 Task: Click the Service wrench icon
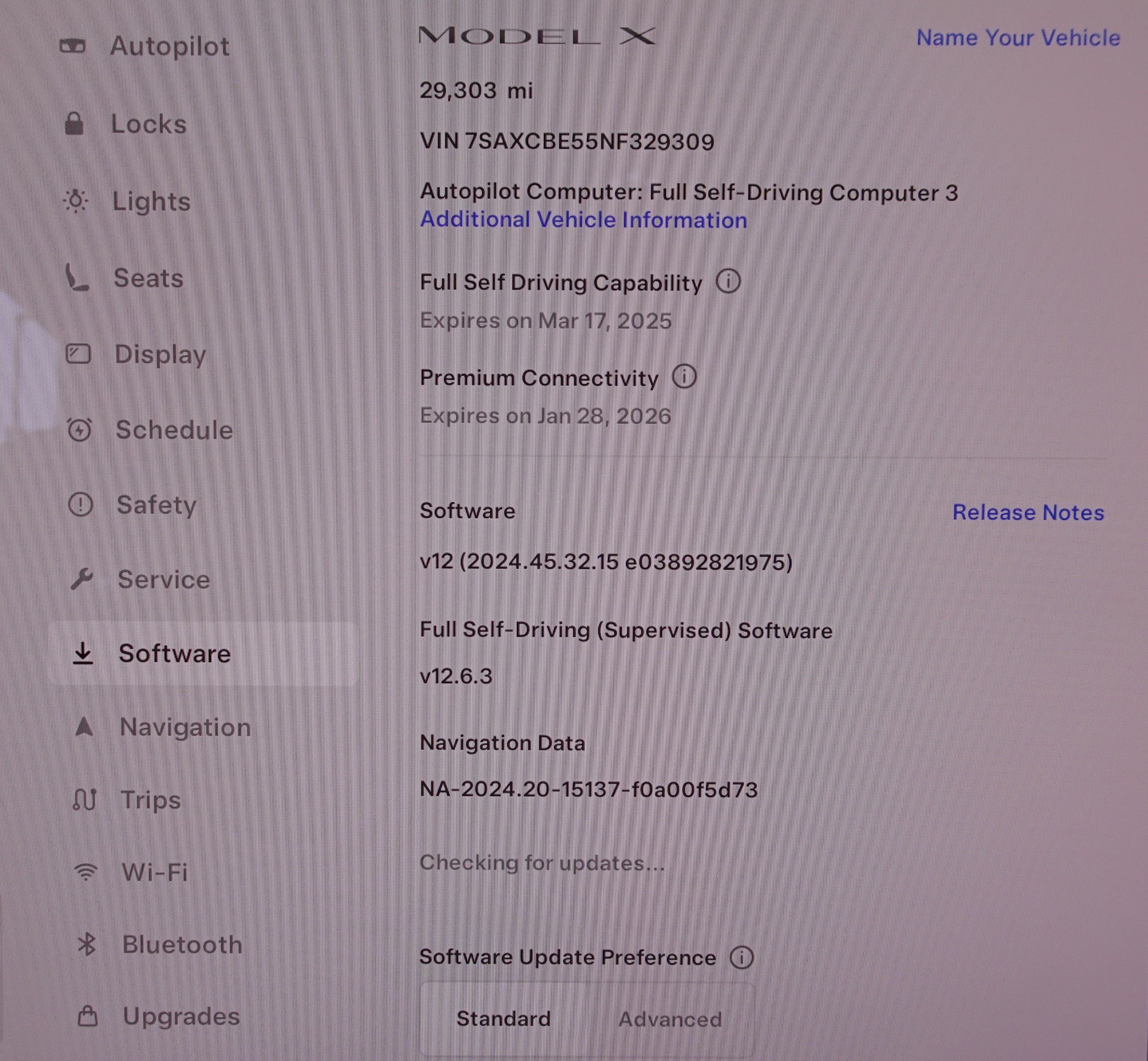click(x=81, y=579)
